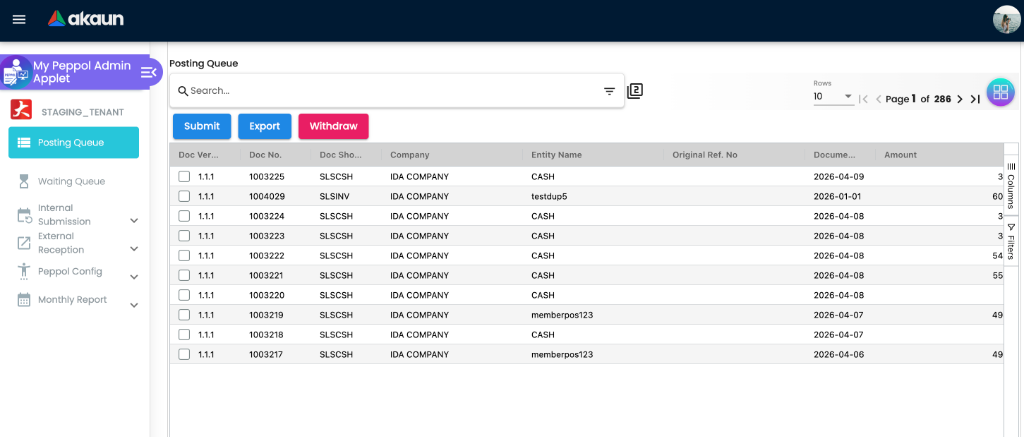Go to the previous page
The height and width of the screenshot is (437, 1024).
coord(878,99)
